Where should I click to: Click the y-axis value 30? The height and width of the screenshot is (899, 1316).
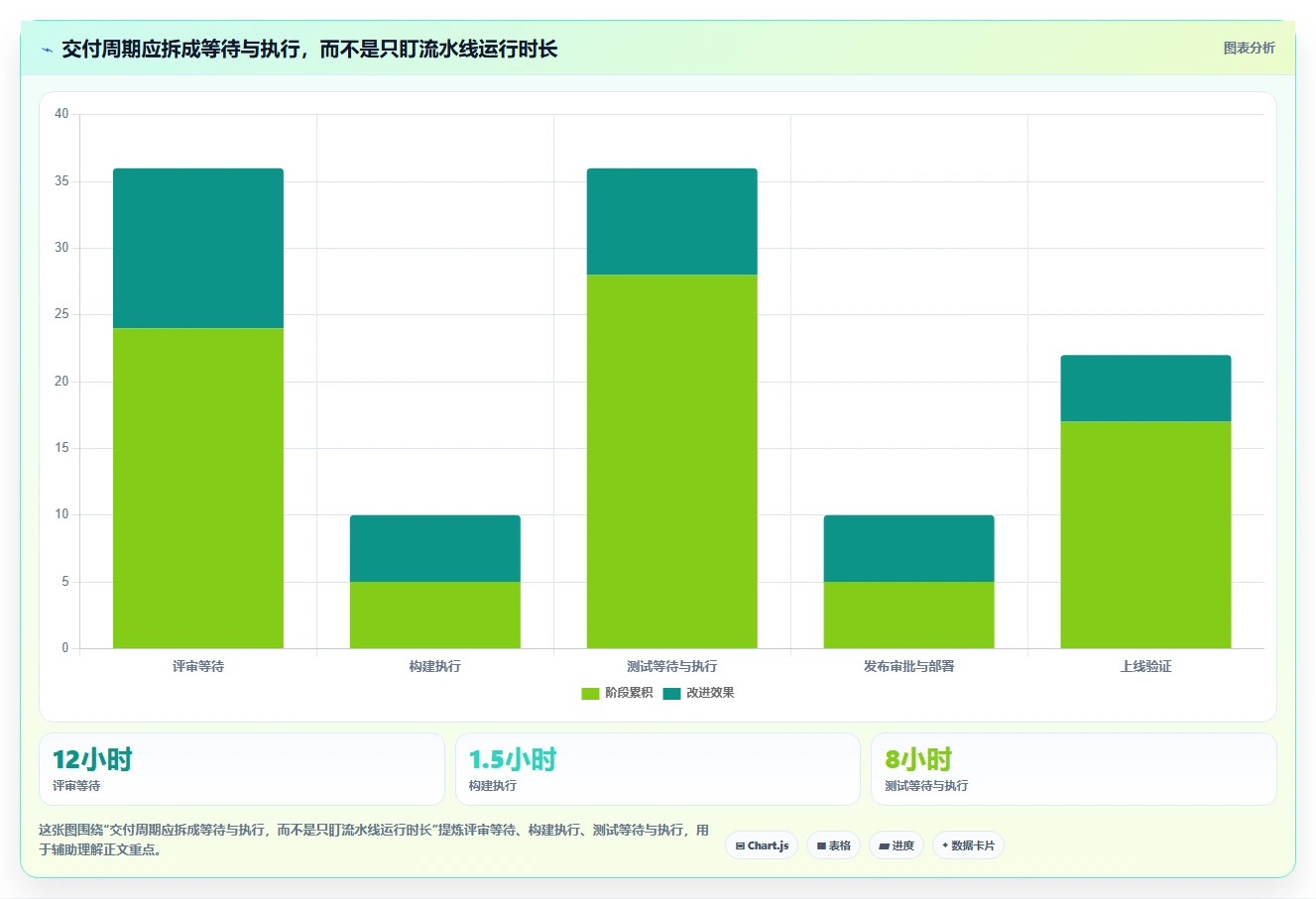[61, 248]
